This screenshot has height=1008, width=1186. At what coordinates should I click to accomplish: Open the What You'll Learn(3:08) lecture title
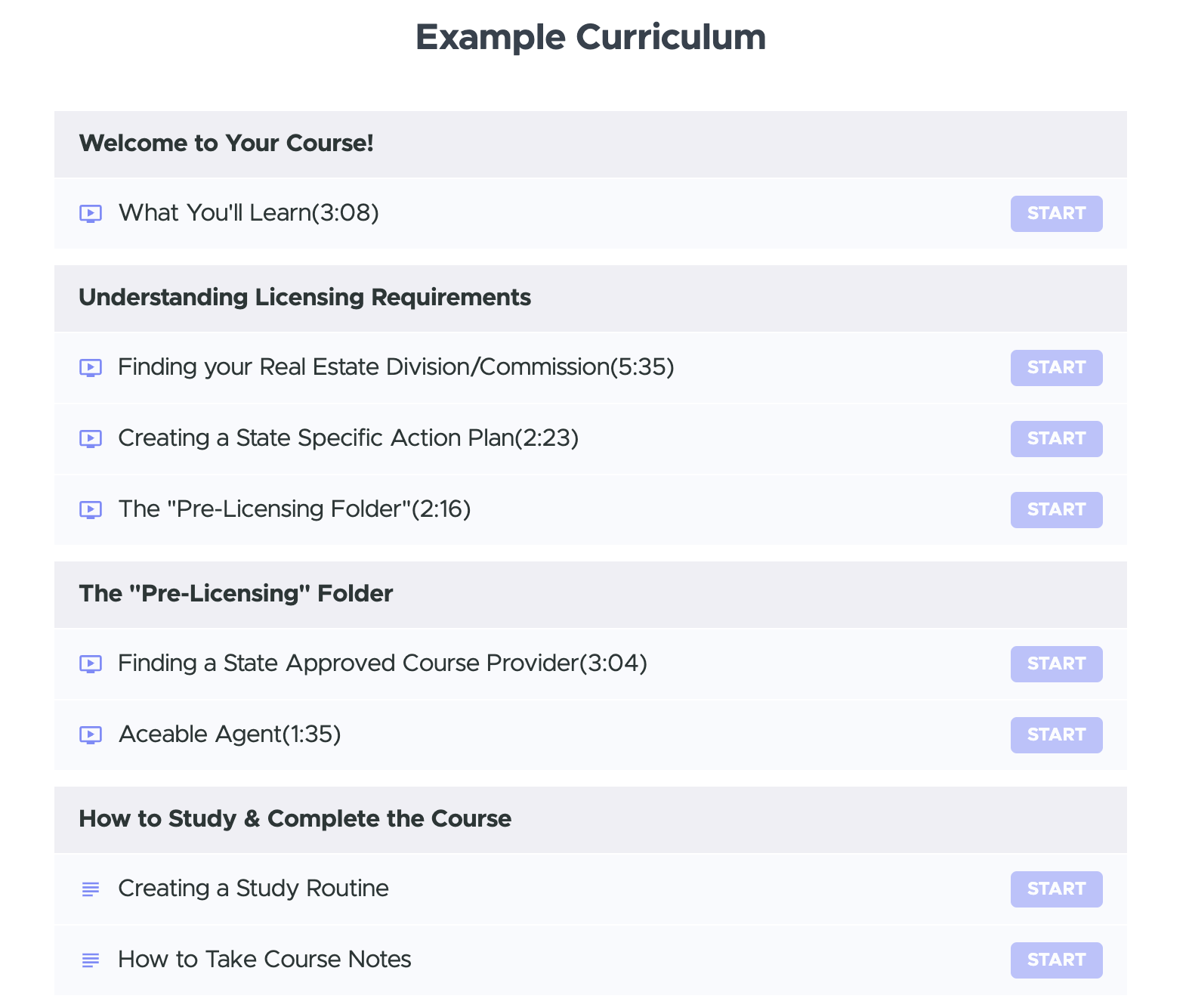(x=249, y=213)
